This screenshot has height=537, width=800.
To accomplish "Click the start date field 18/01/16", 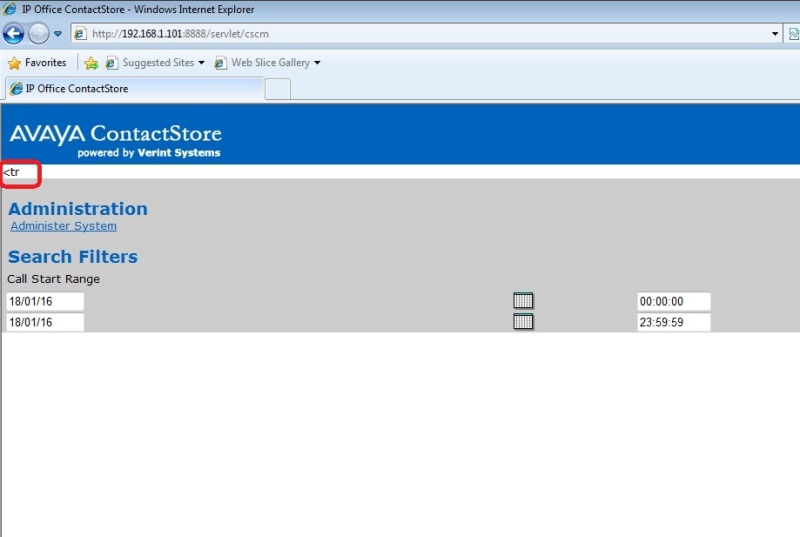I will pos(45,301).
